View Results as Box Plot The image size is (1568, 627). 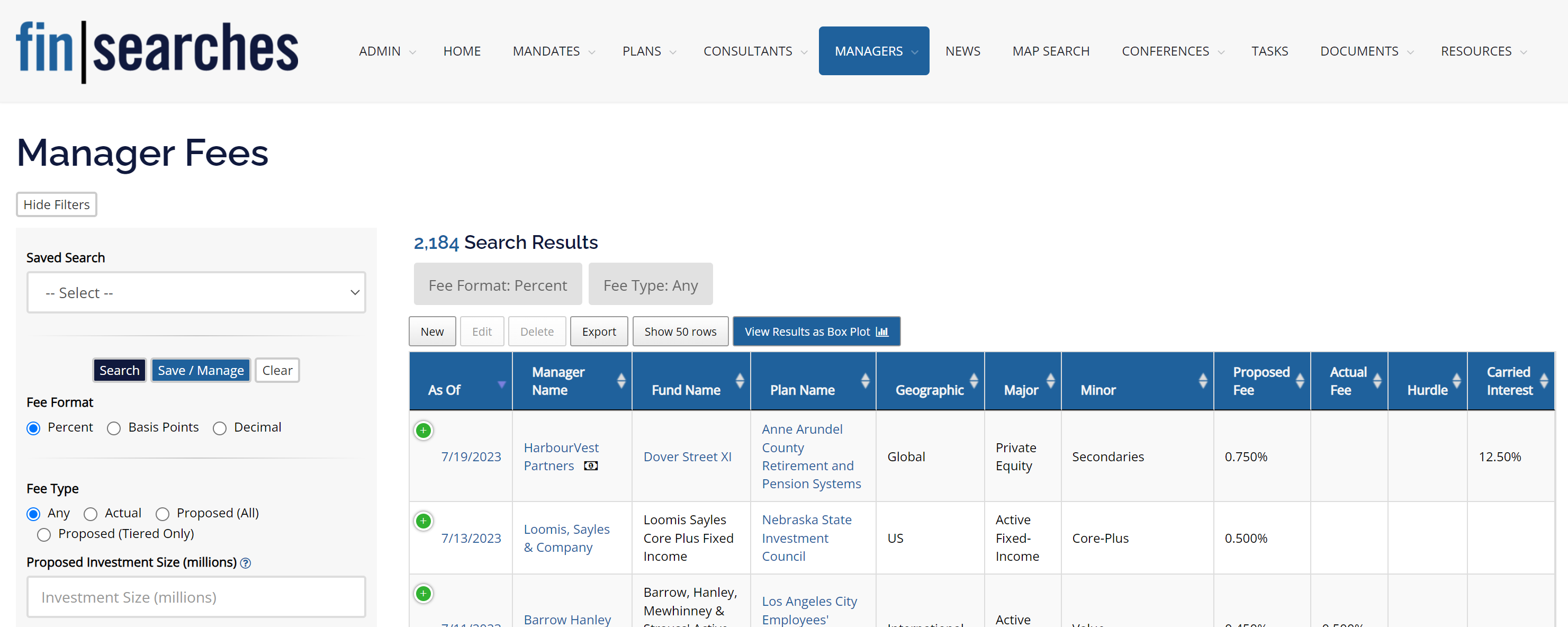816,332
